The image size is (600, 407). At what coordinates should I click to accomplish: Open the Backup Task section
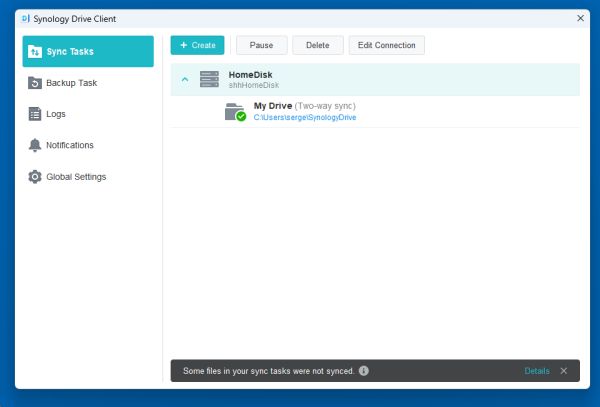(x=88, y=83)
